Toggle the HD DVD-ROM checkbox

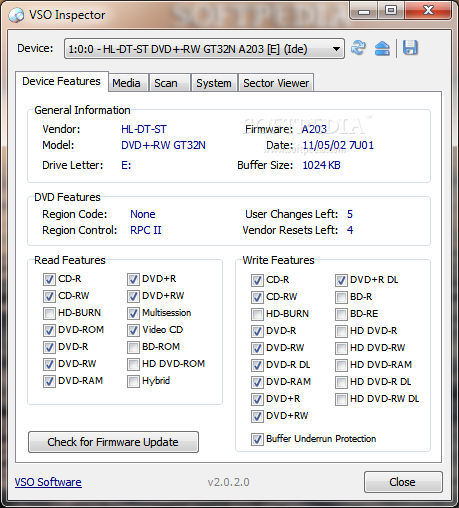click(133, 364)
